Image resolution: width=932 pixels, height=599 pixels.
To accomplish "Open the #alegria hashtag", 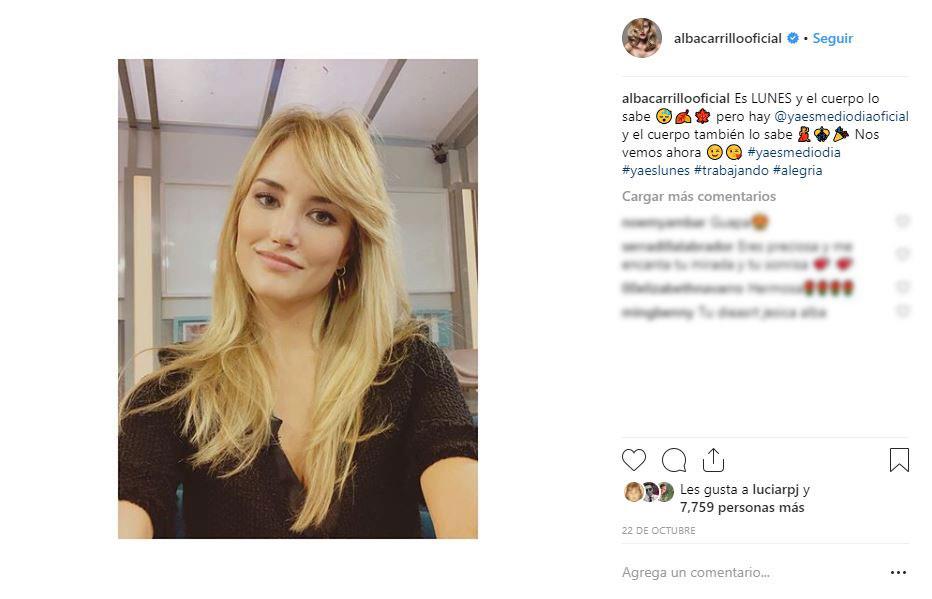I will 798,171.
